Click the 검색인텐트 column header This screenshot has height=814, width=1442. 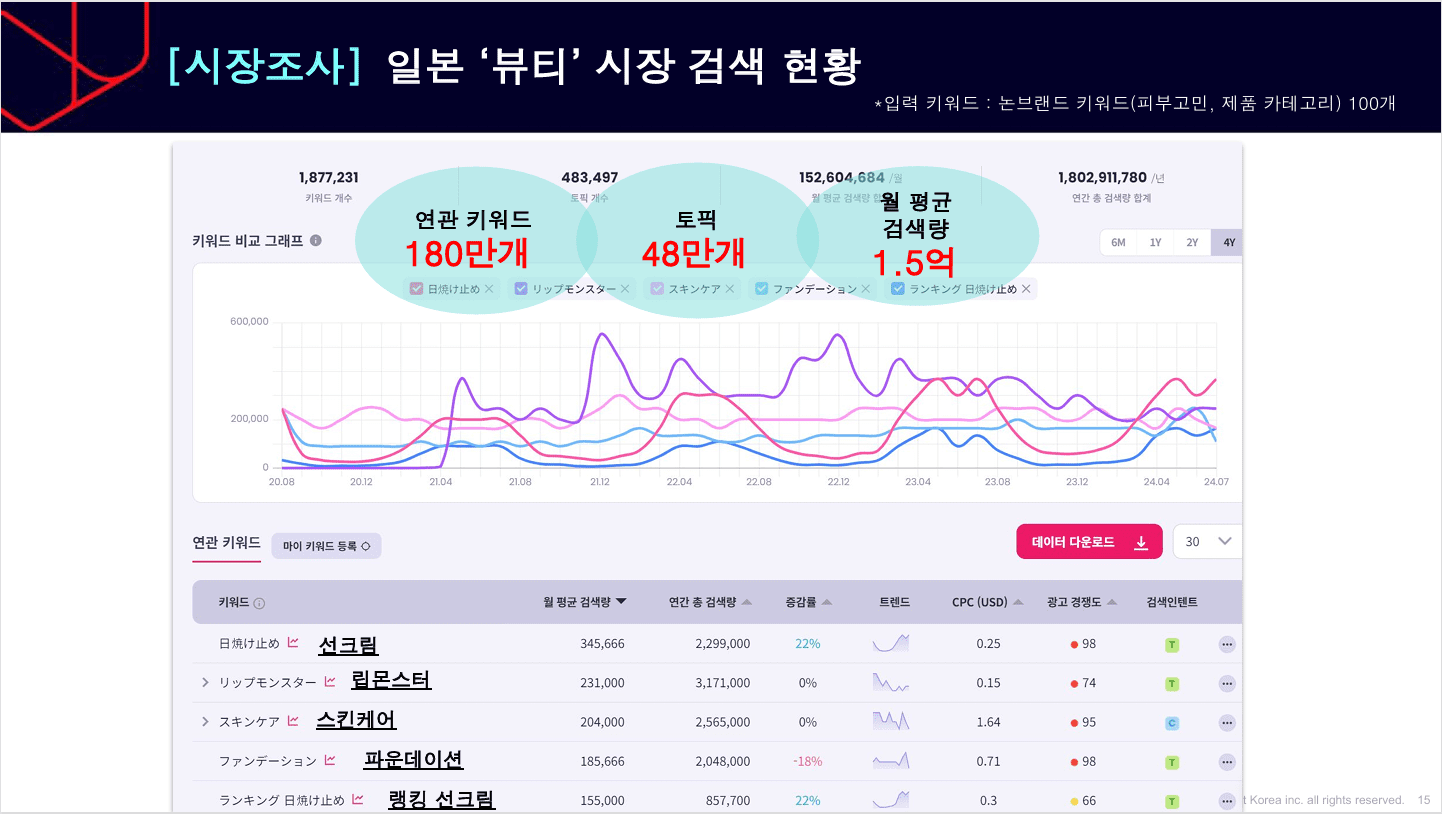point(1172,602)
